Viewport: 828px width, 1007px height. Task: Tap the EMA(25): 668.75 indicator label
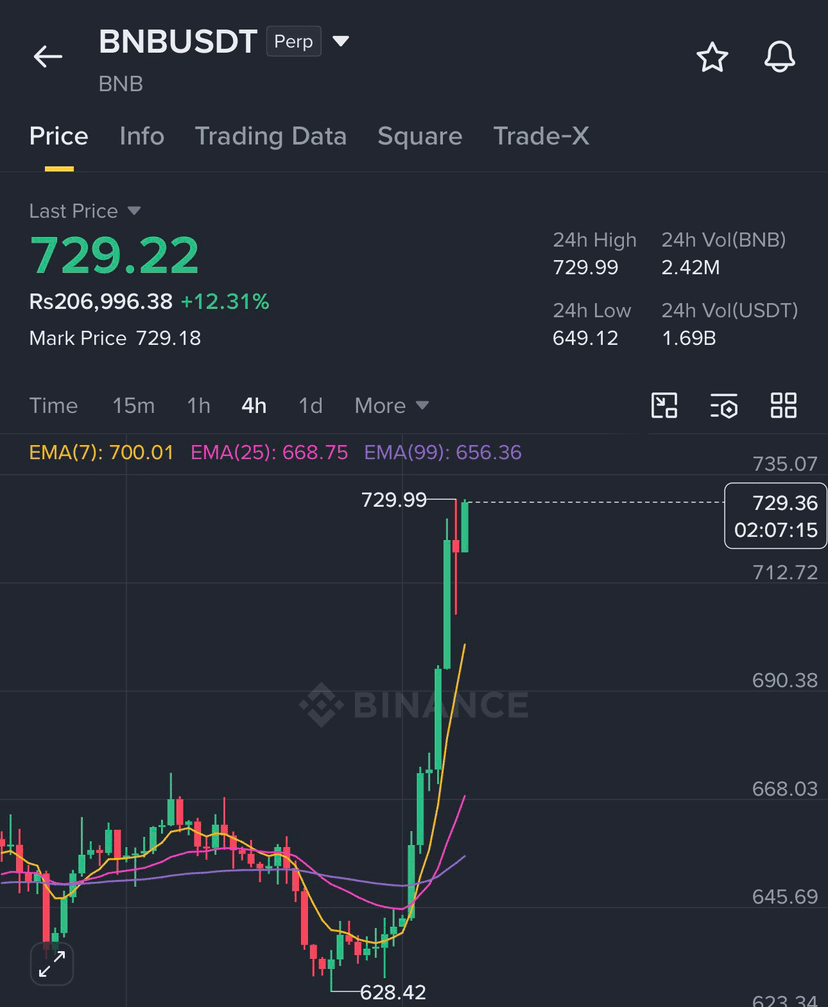click(269, 452)
